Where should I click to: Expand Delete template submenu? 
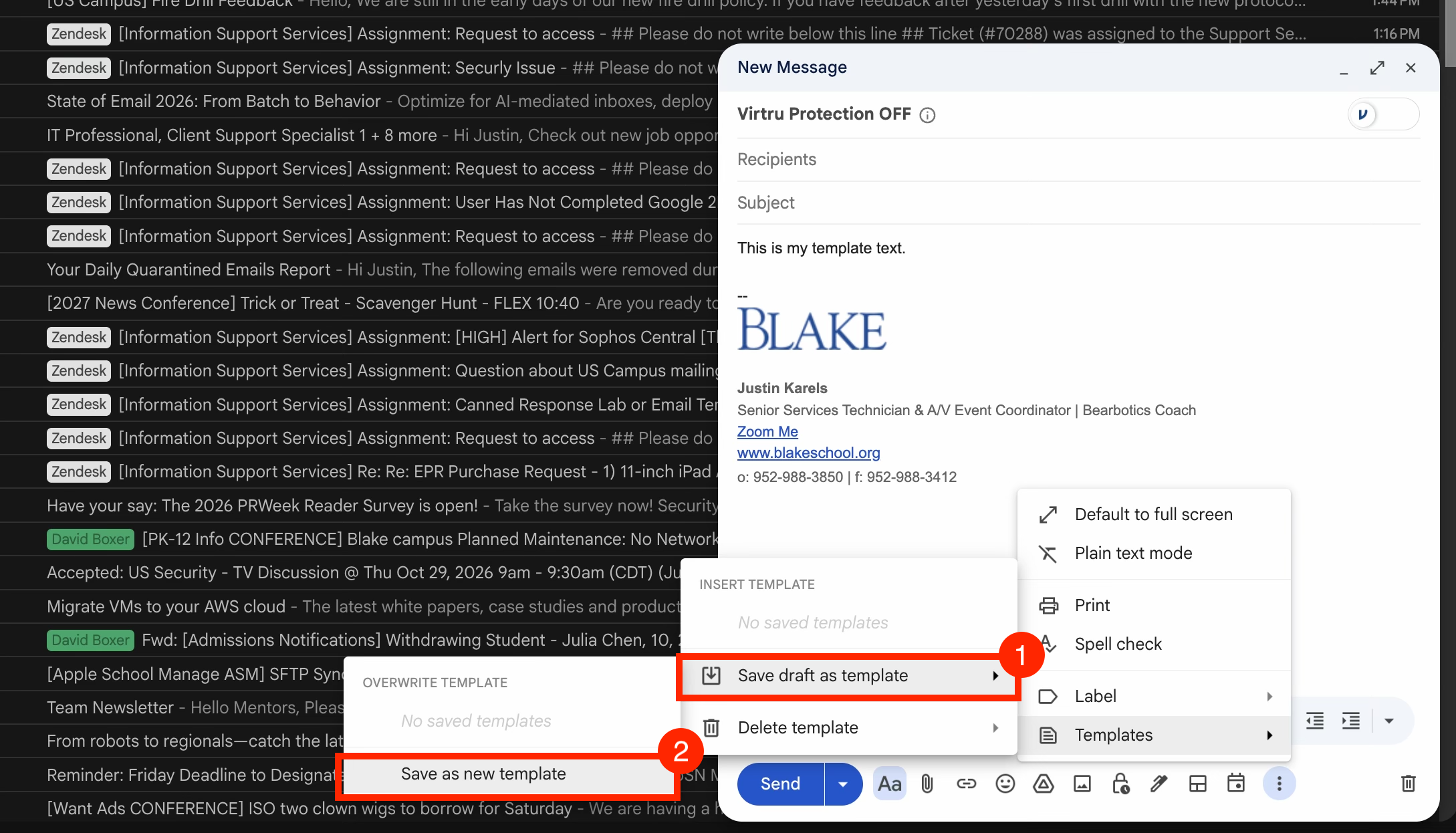click(x=848, y=727)
